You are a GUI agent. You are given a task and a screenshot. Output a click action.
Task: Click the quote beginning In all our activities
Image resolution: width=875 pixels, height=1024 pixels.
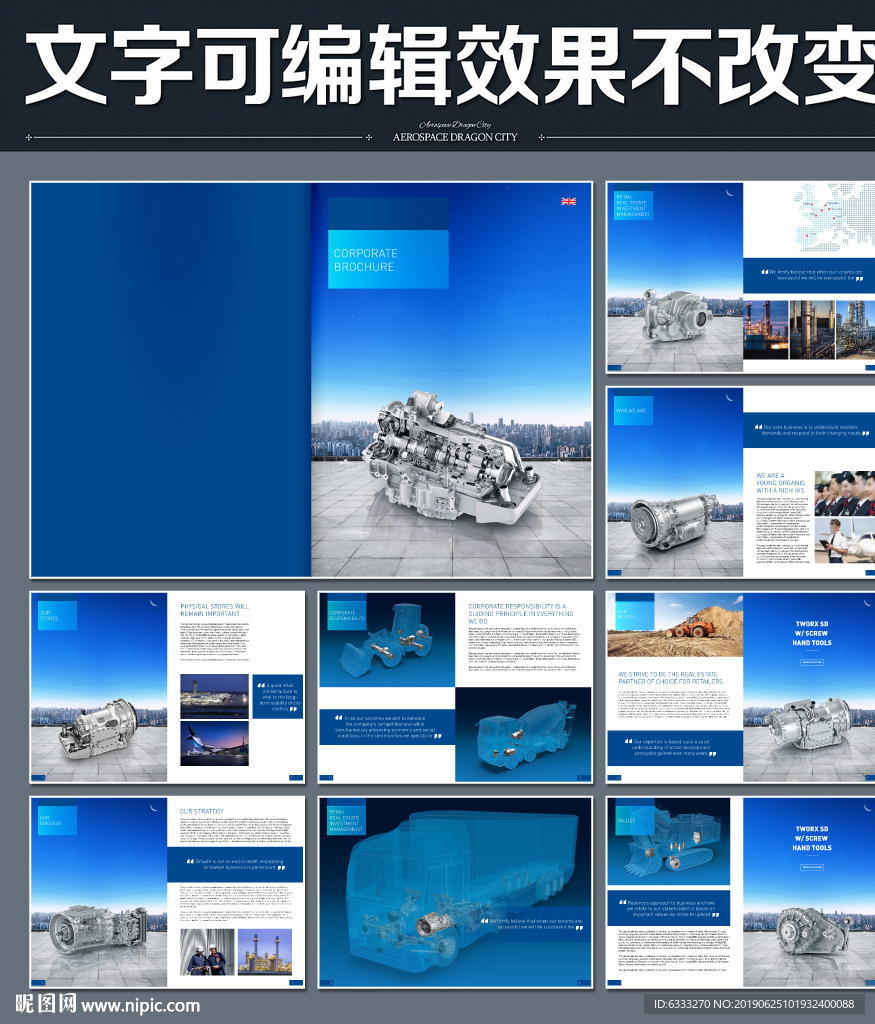coord(387,726)
